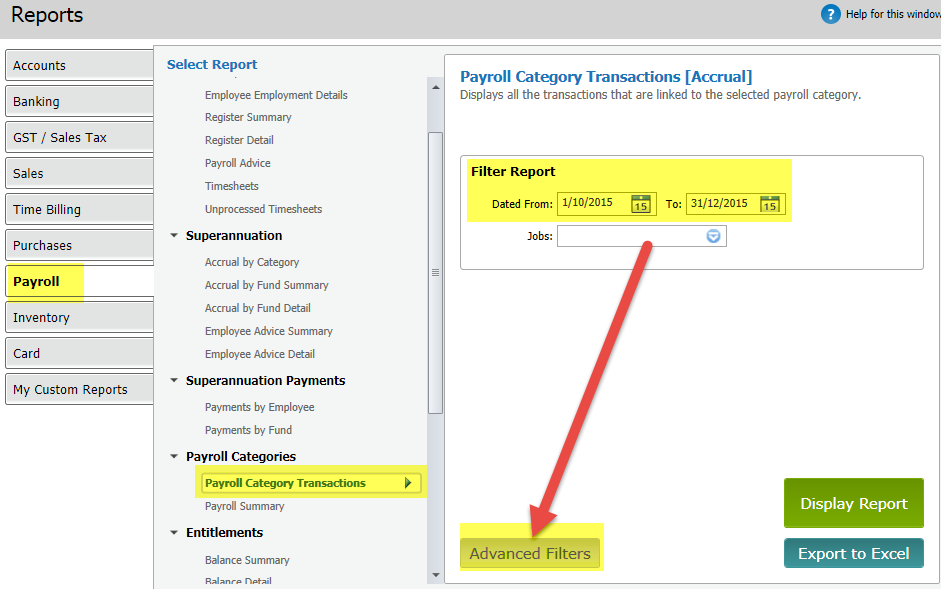Collapse the Entitlements section
The image size is (941, 589).
tap(174, 533)
